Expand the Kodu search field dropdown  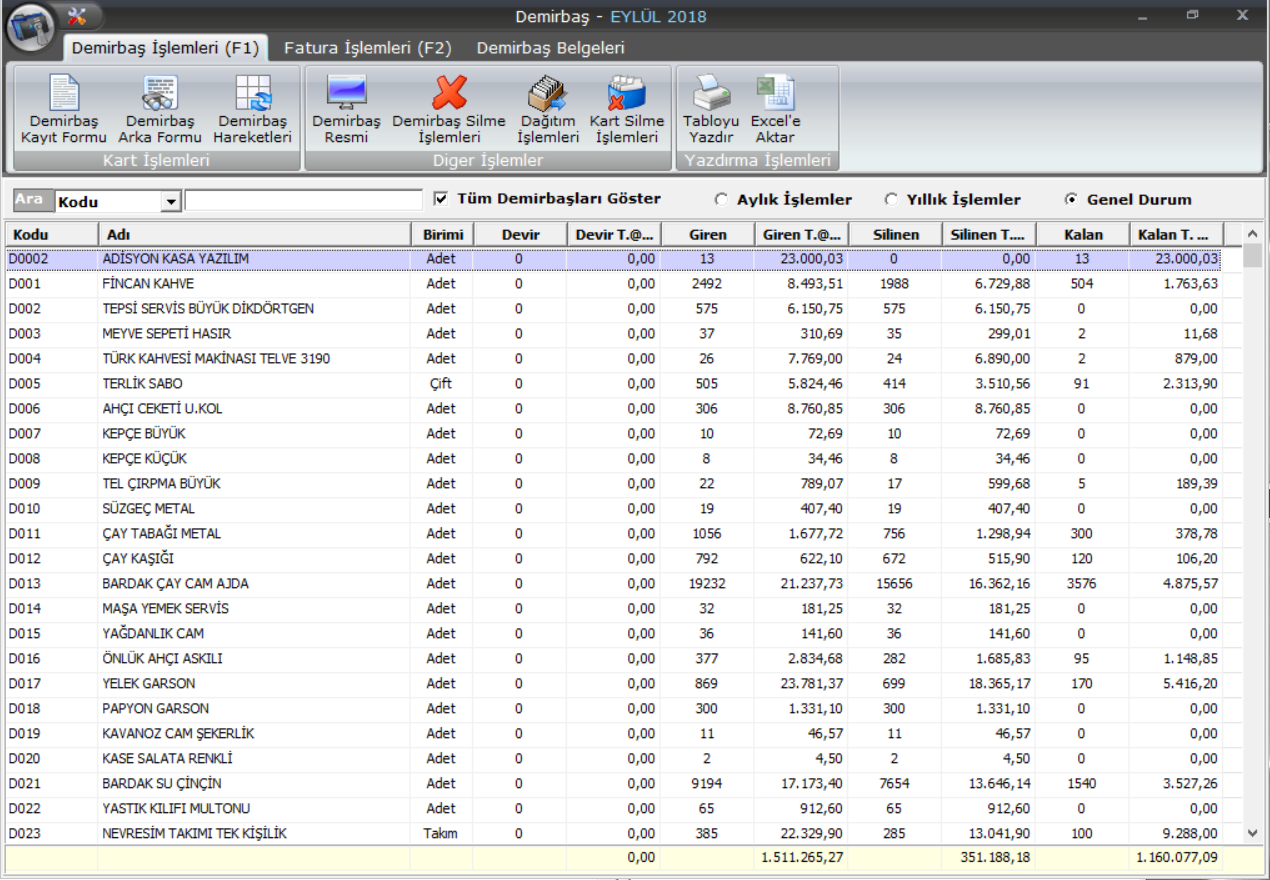[x=171, y=202]
